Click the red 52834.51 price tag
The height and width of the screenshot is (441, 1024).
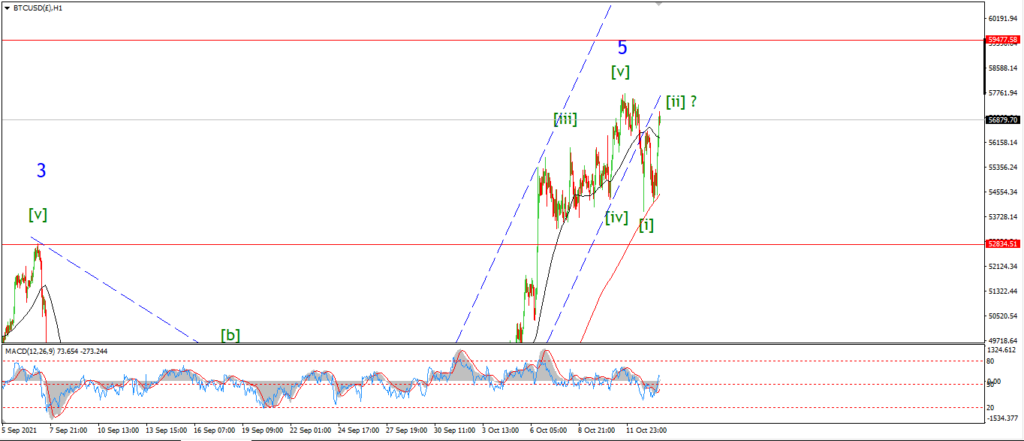(1003, 244)
